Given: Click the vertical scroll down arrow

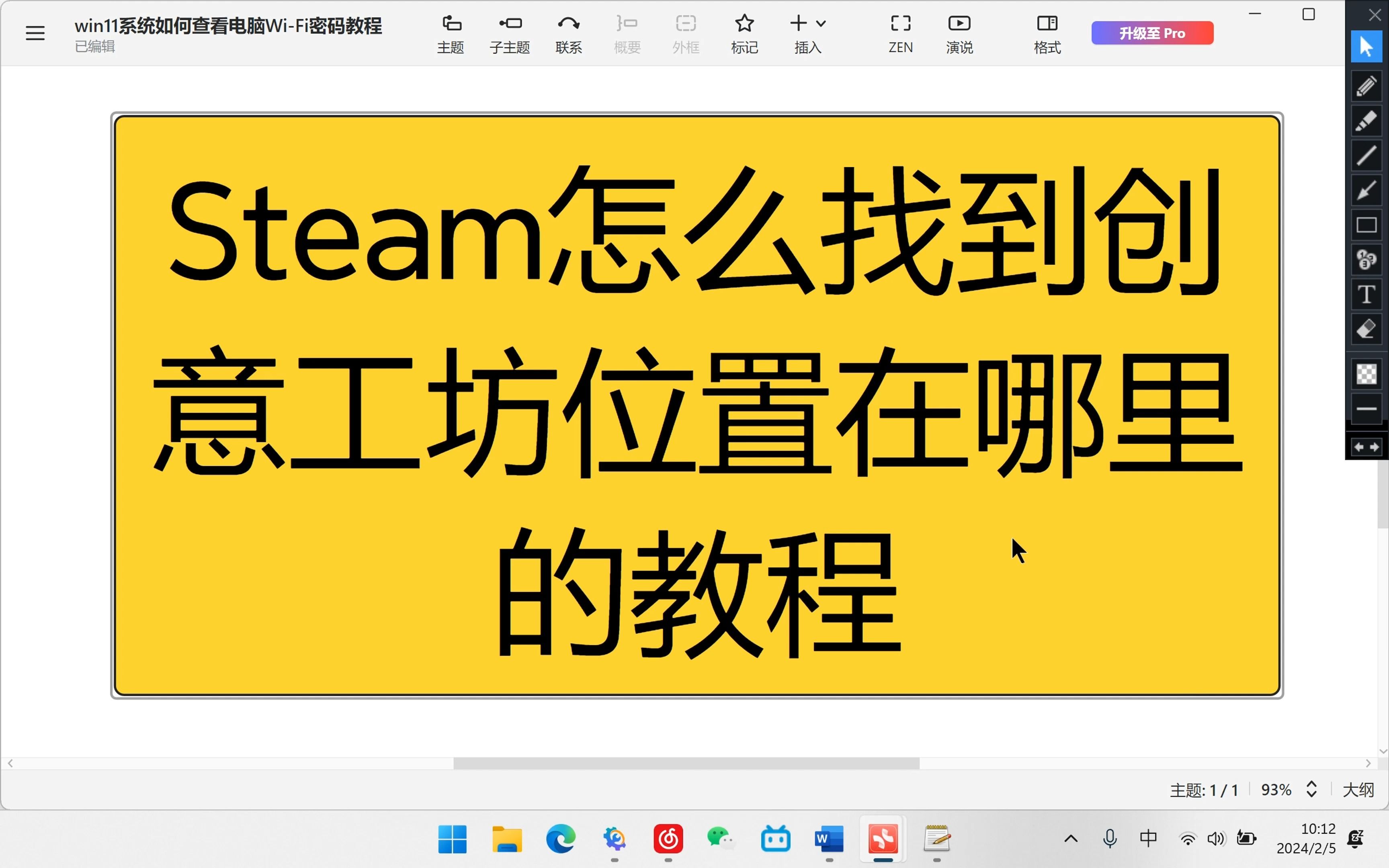Looking at the screenshot, I should click(1383, 751).
